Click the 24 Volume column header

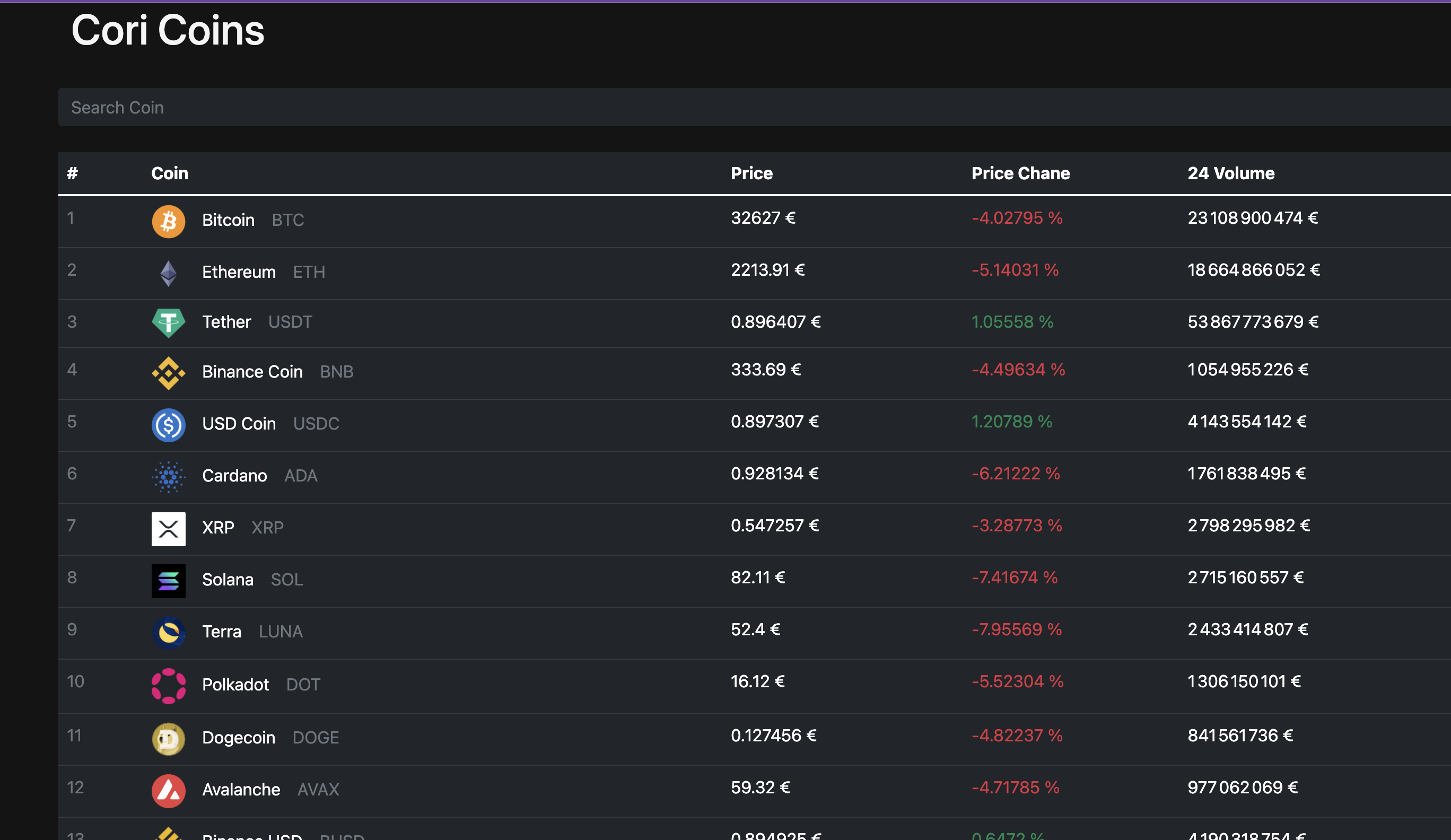[1230, 173]
